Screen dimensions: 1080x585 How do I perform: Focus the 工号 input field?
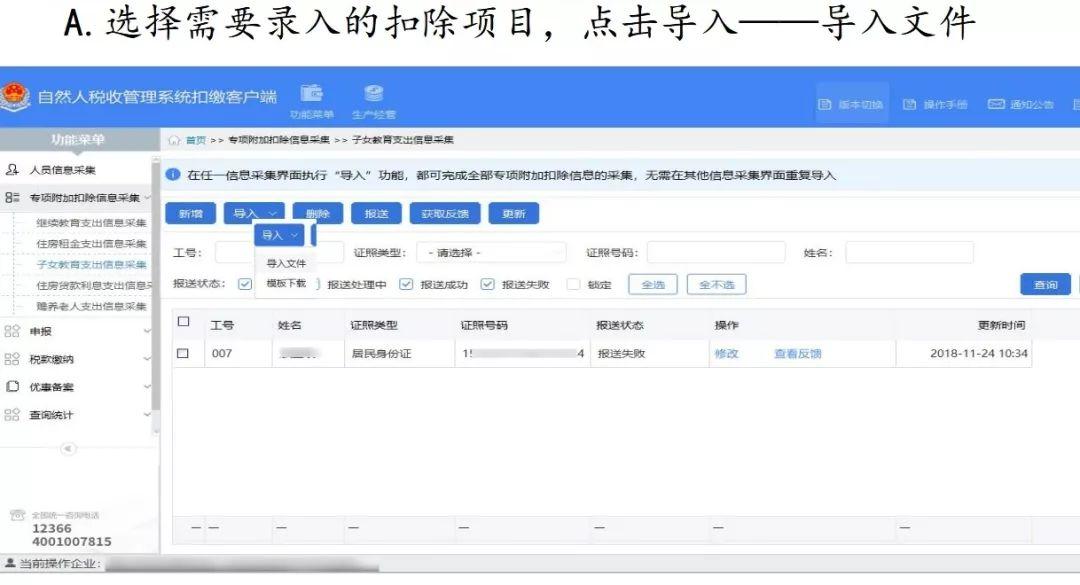point(279,252)
